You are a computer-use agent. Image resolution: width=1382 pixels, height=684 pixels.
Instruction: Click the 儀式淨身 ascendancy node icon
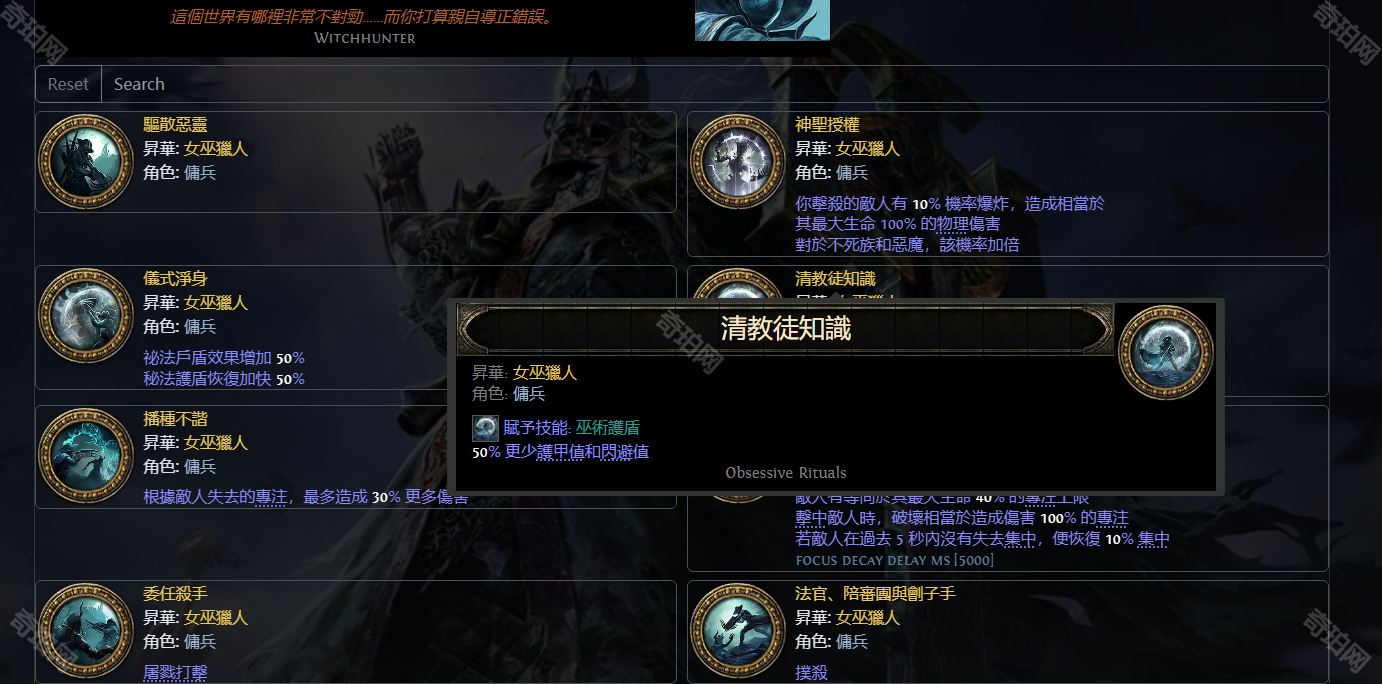pyautogui.click(x=85, y=315)
